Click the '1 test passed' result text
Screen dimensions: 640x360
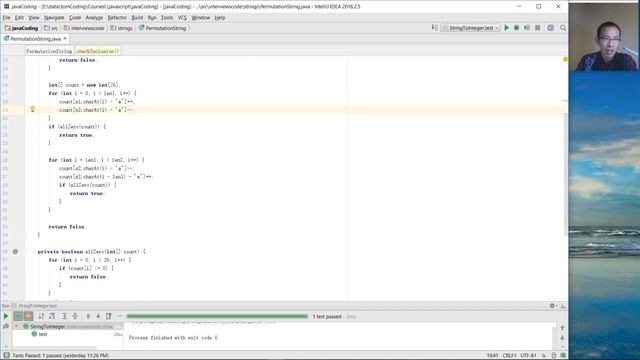click(327, 316)
